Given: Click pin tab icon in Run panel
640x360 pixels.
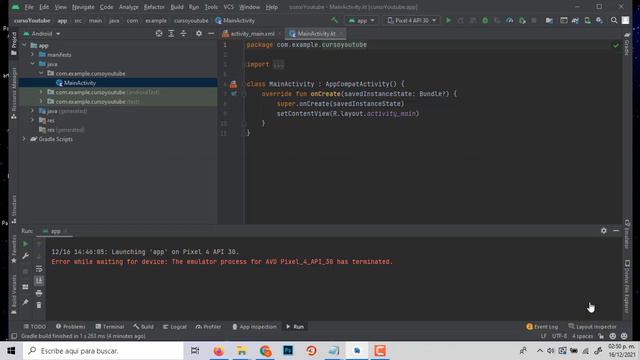Looking at the screenshot, I should (x=25, y=302).
